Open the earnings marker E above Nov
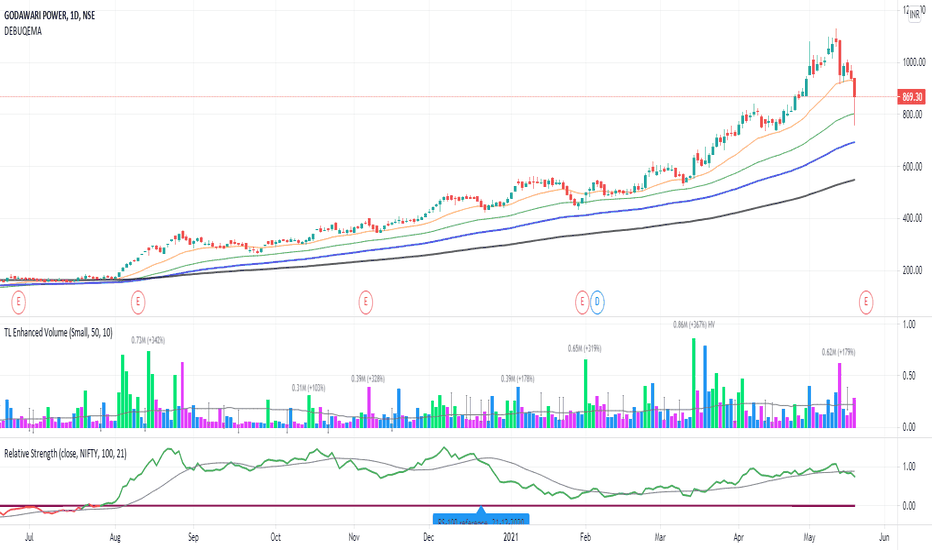The height and width of the screenshot is (550, 932). point(366,302)
